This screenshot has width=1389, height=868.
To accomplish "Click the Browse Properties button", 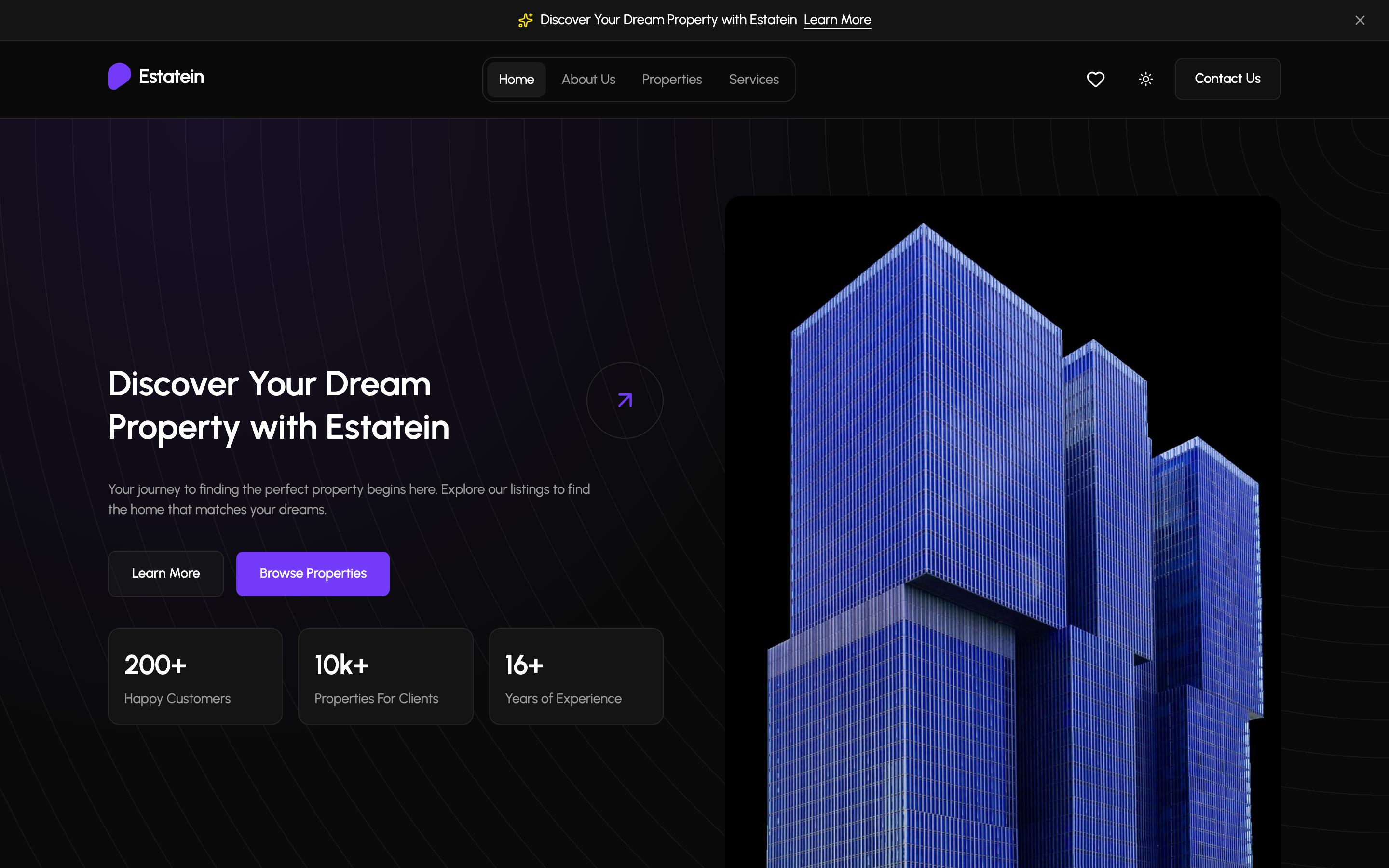I will coord(313,573).
